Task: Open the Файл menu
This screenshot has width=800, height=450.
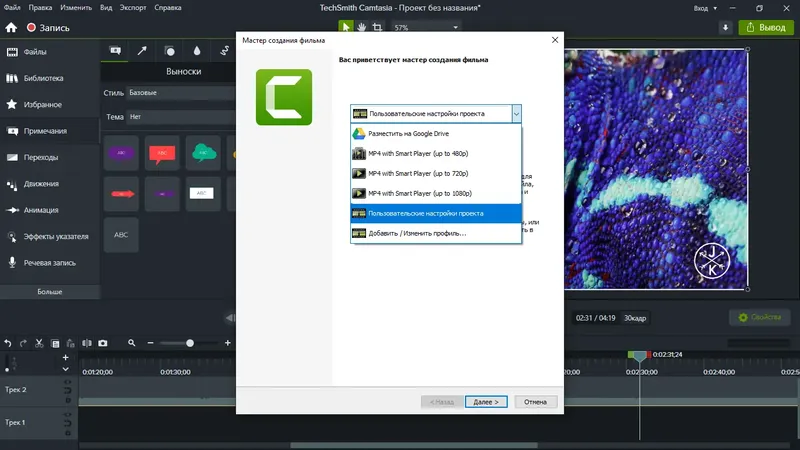Action: pyautogui.click(x=12, y=8)
